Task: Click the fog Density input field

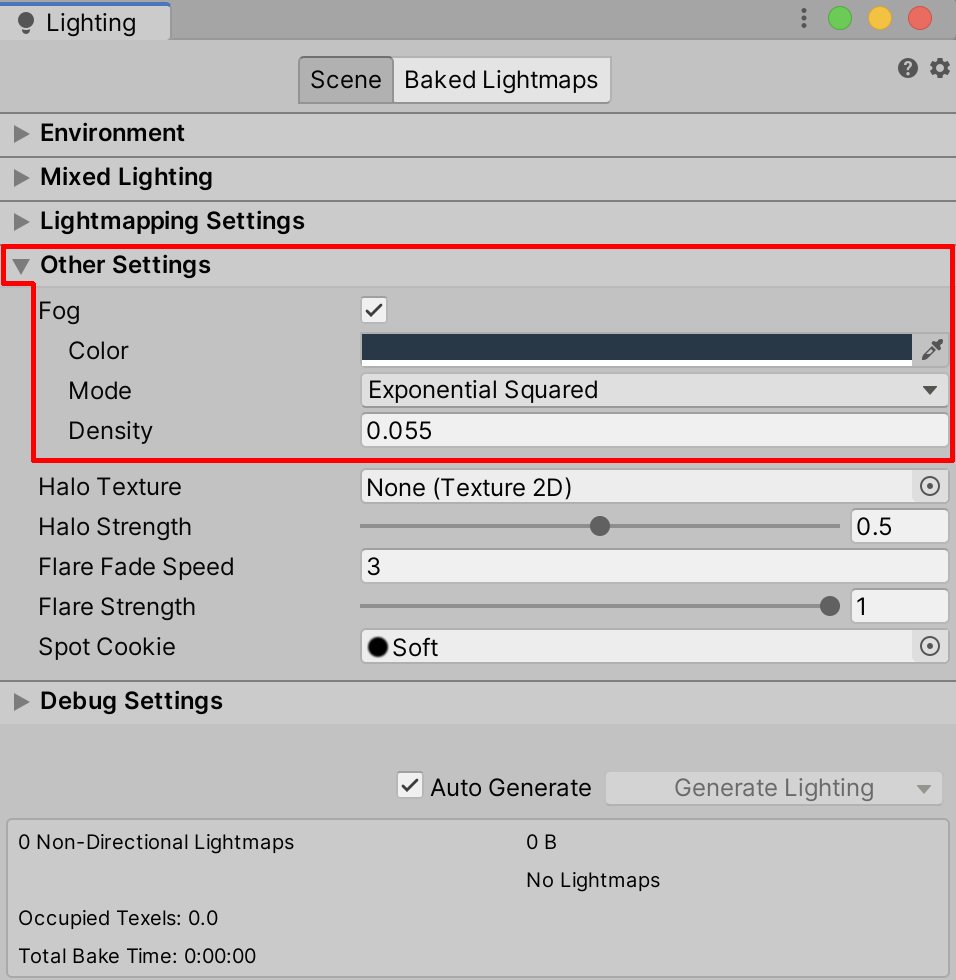Action: tap(653, 431)
